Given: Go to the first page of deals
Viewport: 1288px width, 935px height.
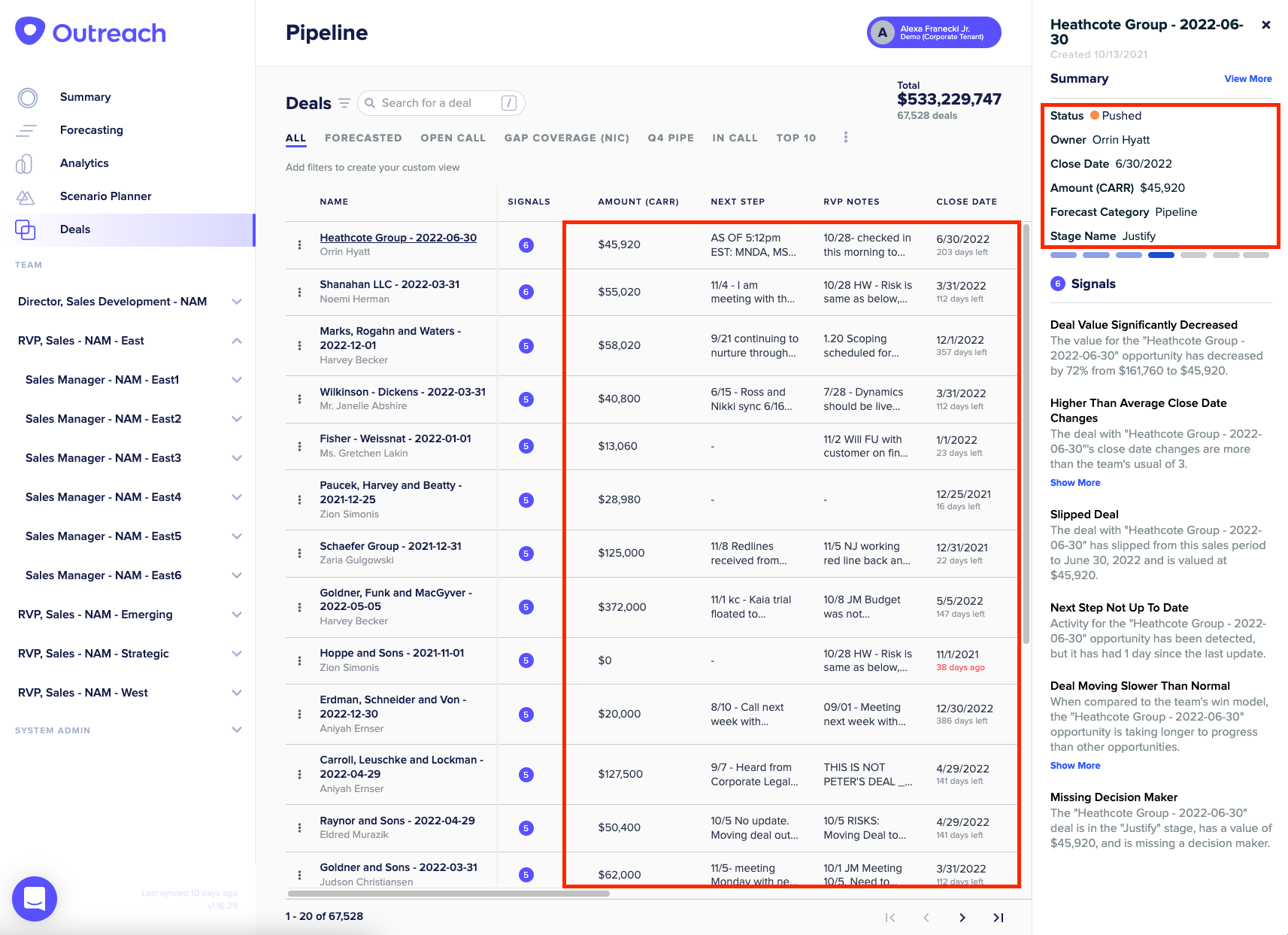Looking at the screenshot, I should pos(890,917).
